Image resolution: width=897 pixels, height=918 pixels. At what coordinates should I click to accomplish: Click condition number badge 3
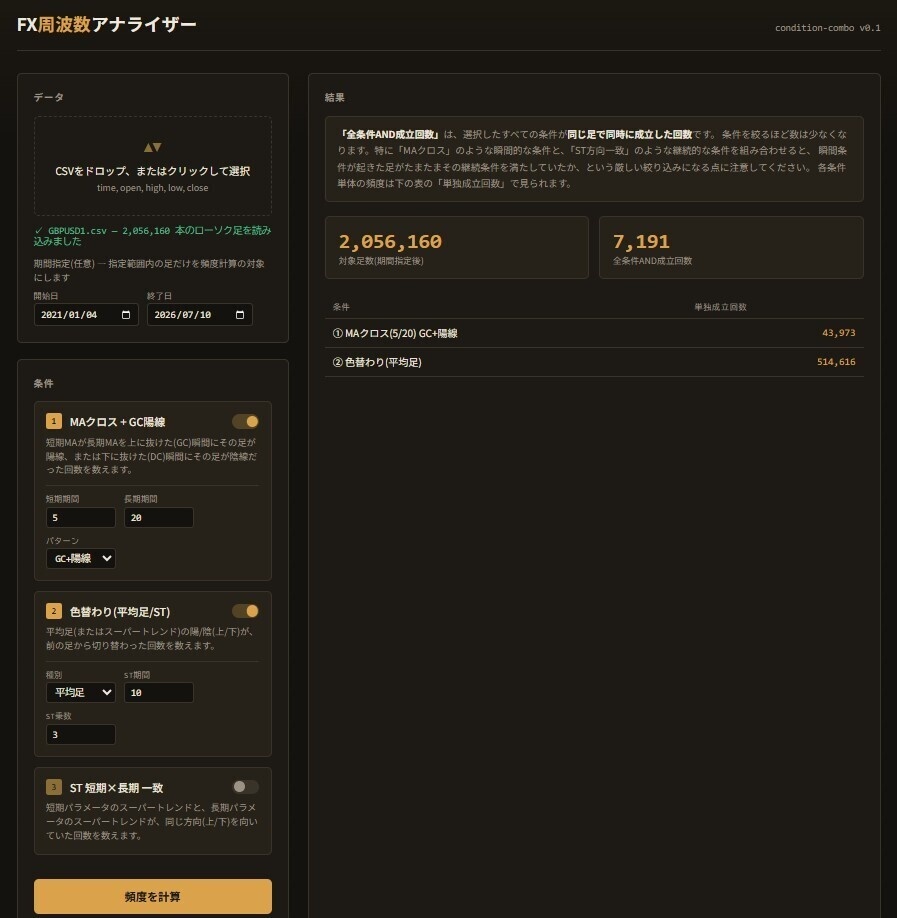pos(54,787)
